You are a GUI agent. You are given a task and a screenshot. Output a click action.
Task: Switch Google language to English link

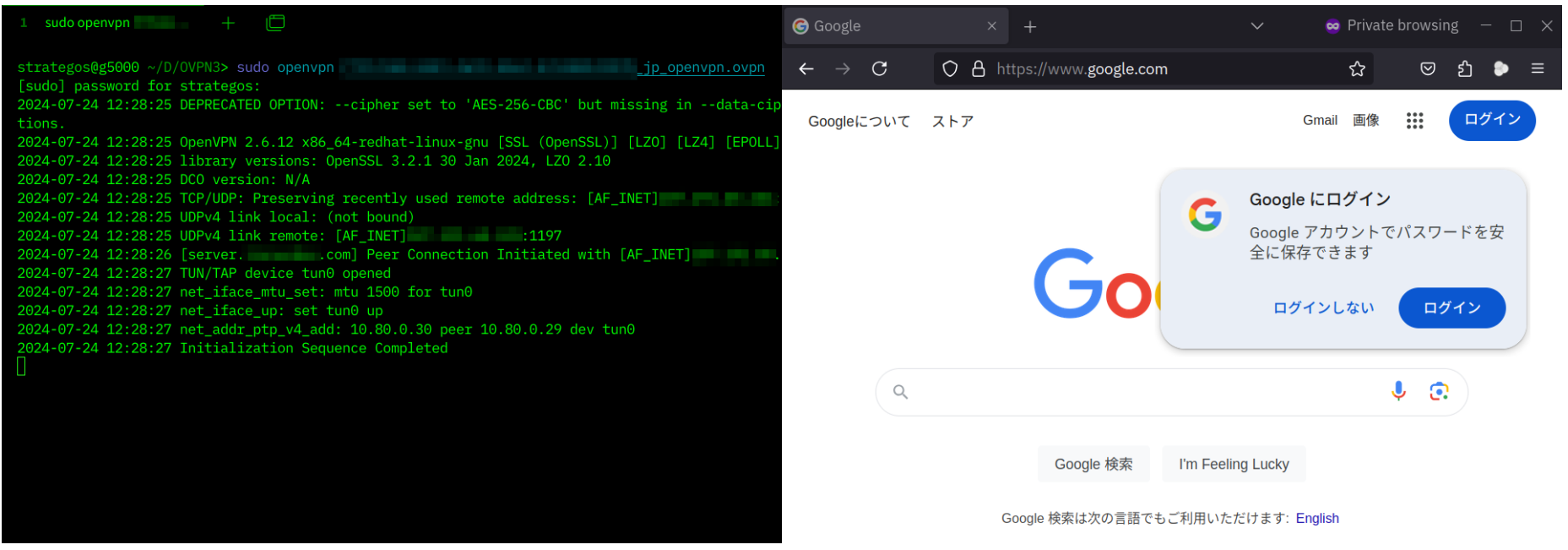tap(1317, 519)
